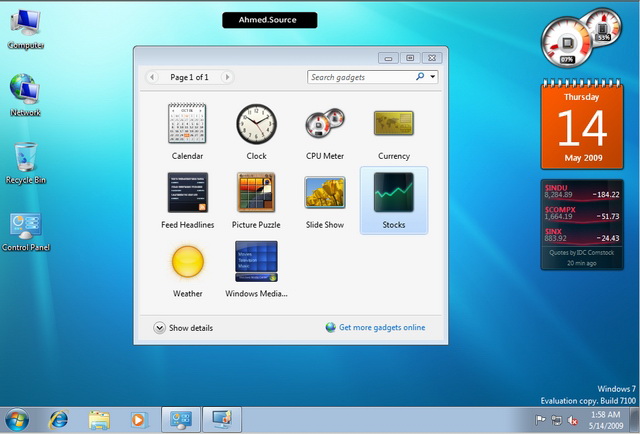This screenshot has height=434, width=640.
Task: Choose the CPU Meter gadget
Action: [x=325, y=131]
